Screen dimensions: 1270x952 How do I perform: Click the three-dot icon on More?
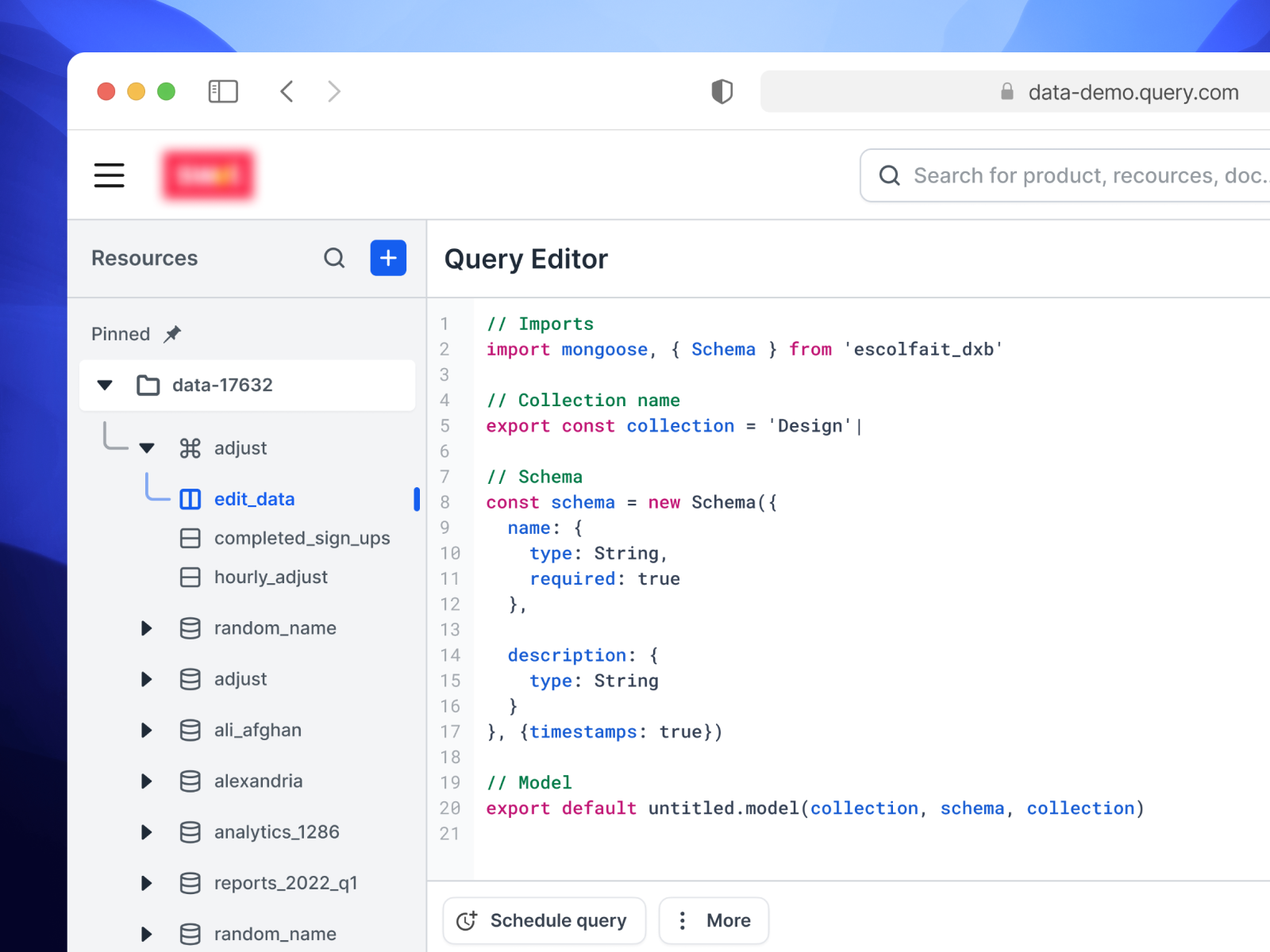pos(682,920)
